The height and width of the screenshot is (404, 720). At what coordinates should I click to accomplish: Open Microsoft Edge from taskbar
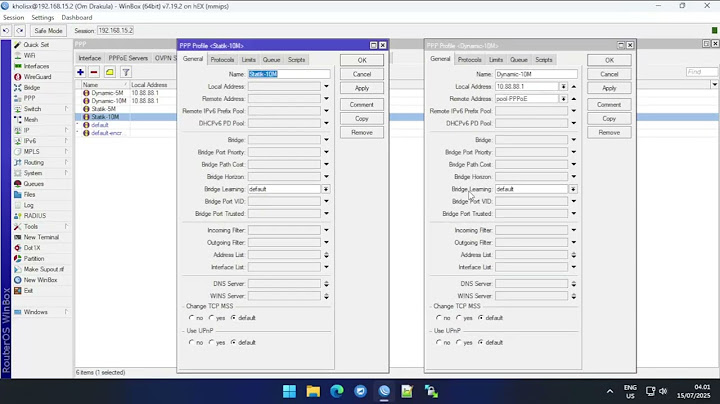click(x=337, y=391)
